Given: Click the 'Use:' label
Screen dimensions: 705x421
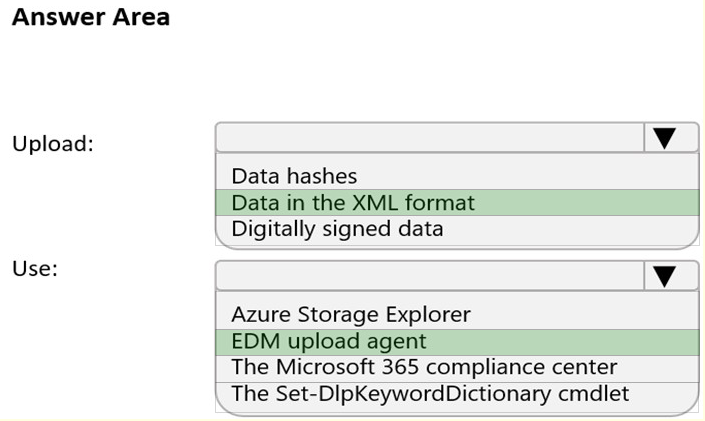Looking at the screenshot, I should (35, 269).
